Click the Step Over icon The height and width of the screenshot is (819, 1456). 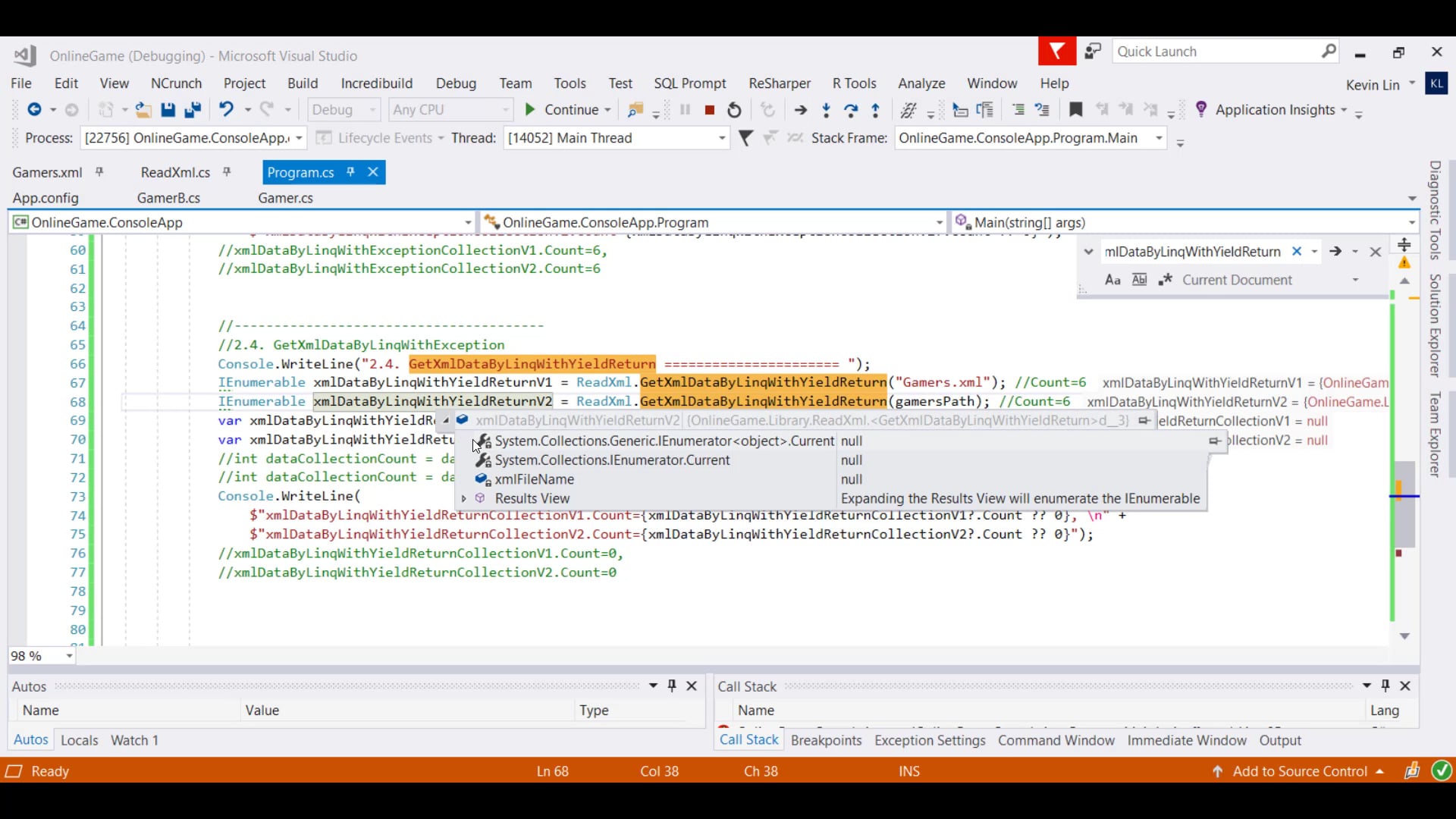851,110
